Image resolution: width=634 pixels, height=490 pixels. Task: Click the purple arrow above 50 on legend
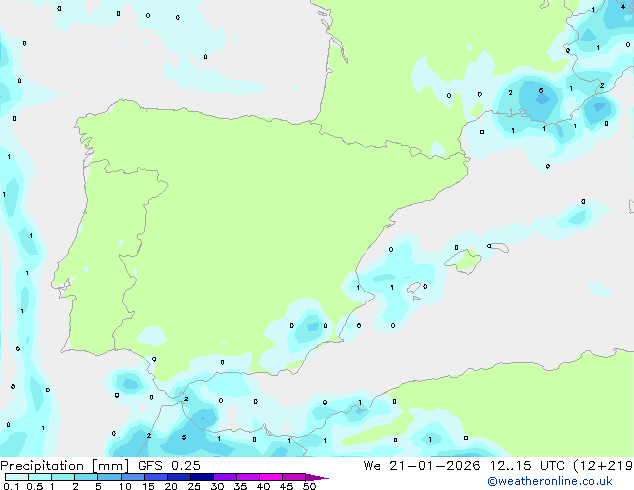pyautogui.click(x=317, y=477)
